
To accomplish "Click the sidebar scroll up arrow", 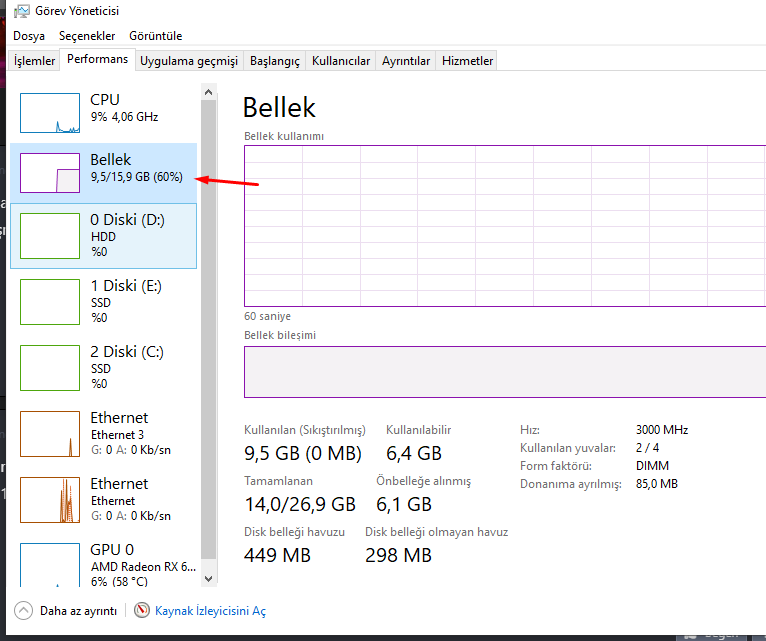I will [x=209, y=92].
